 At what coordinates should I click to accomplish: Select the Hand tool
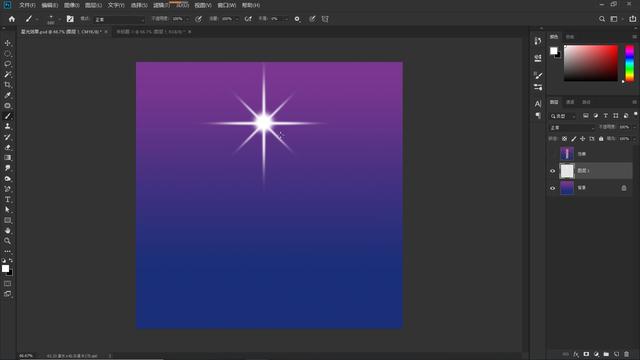click(x=7, y=231)
